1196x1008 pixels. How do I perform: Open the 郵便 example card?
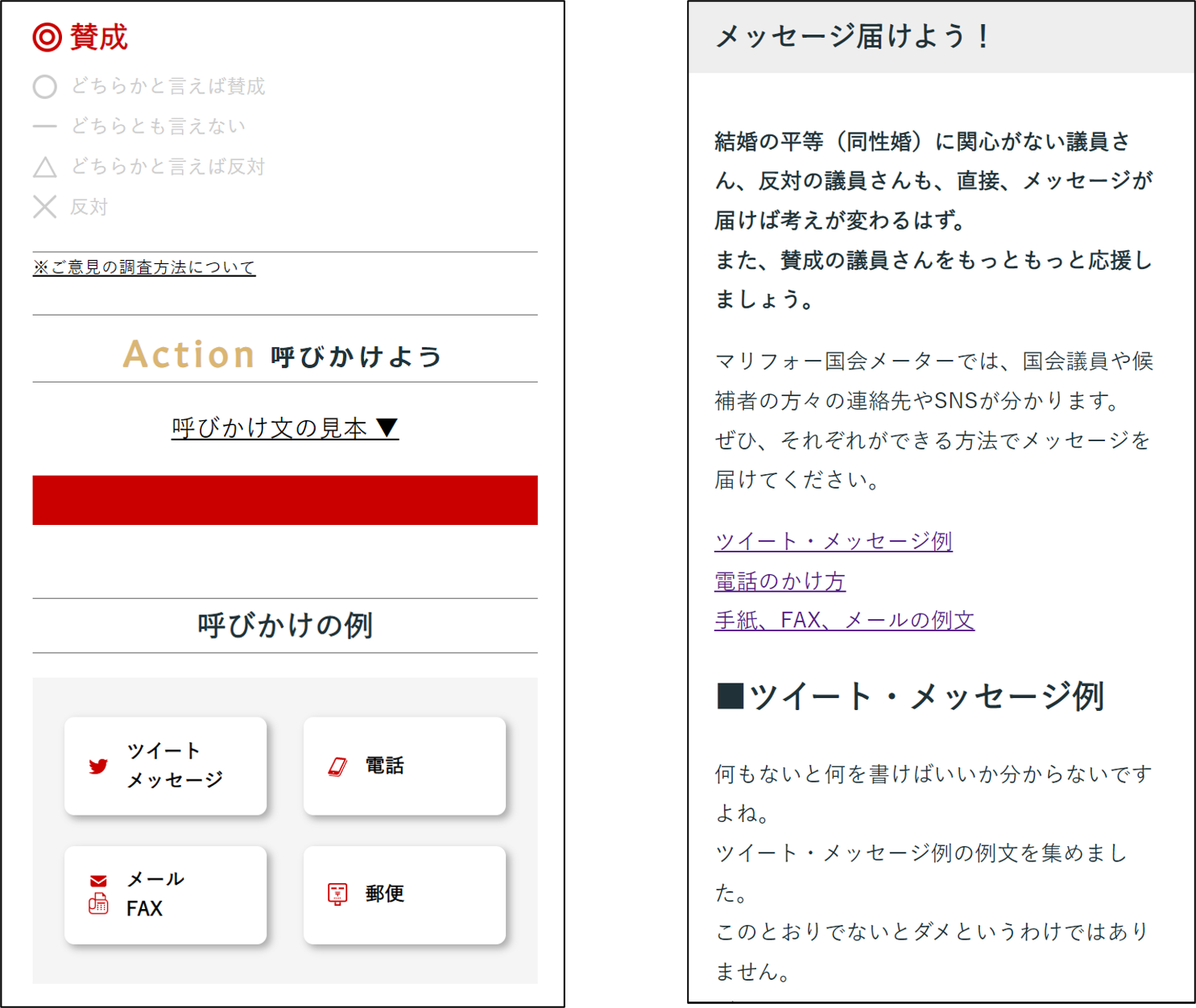(404, 894)
